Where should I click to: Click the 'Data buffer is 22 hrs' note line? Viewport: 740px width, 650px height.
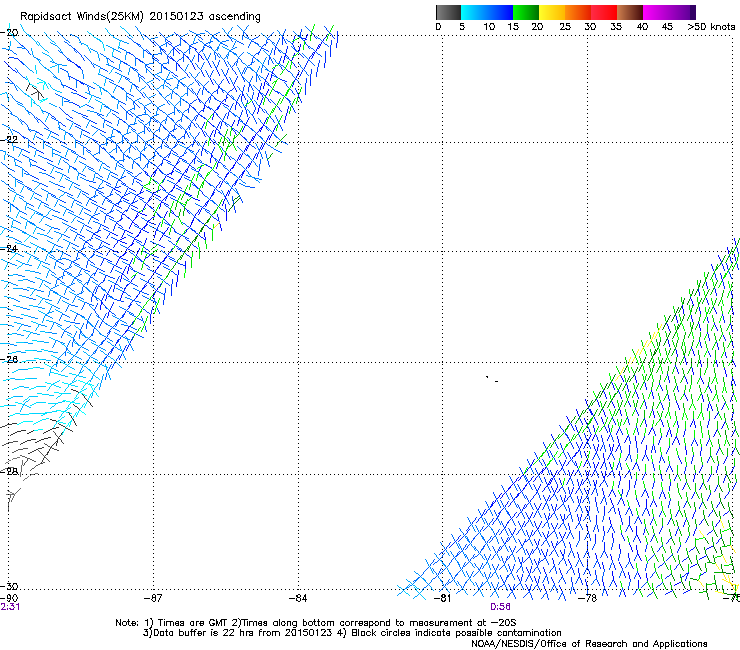click(x=352, y=633)
